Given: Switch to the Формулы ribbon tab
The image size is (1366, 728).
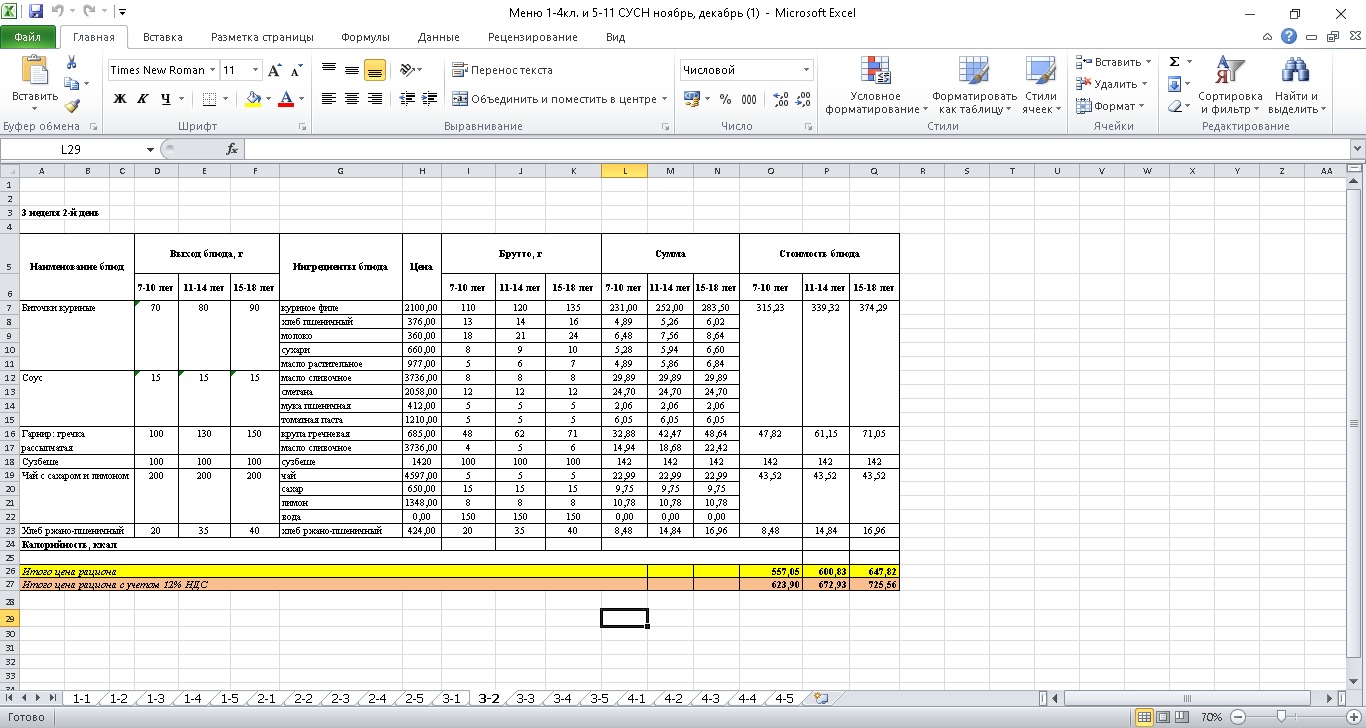Looking at the screenshot, I should (365, 37).
